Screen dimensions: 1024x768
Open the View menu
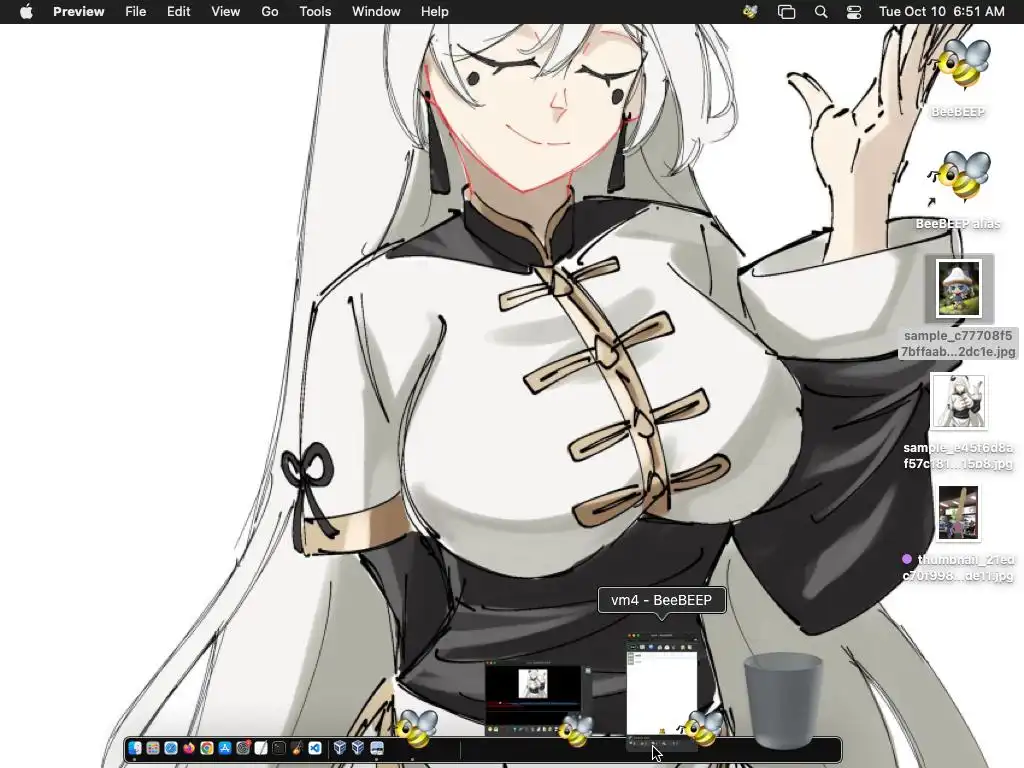225,11
